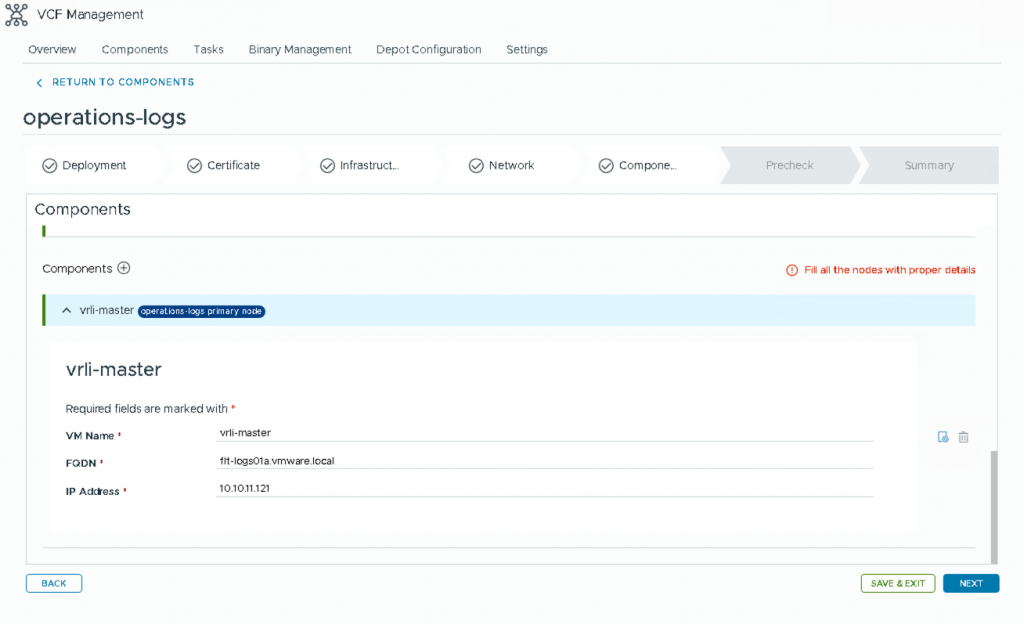Screen dimensions: 1024x625
Task: Click the Network step checkmark icon
Action: tap(476, 166)
